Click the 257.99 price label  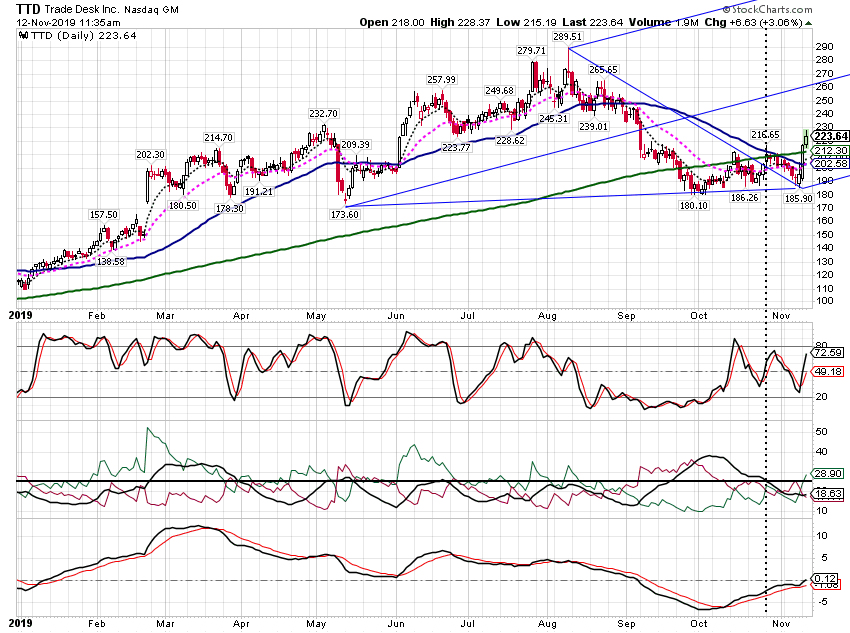(441, 80)
